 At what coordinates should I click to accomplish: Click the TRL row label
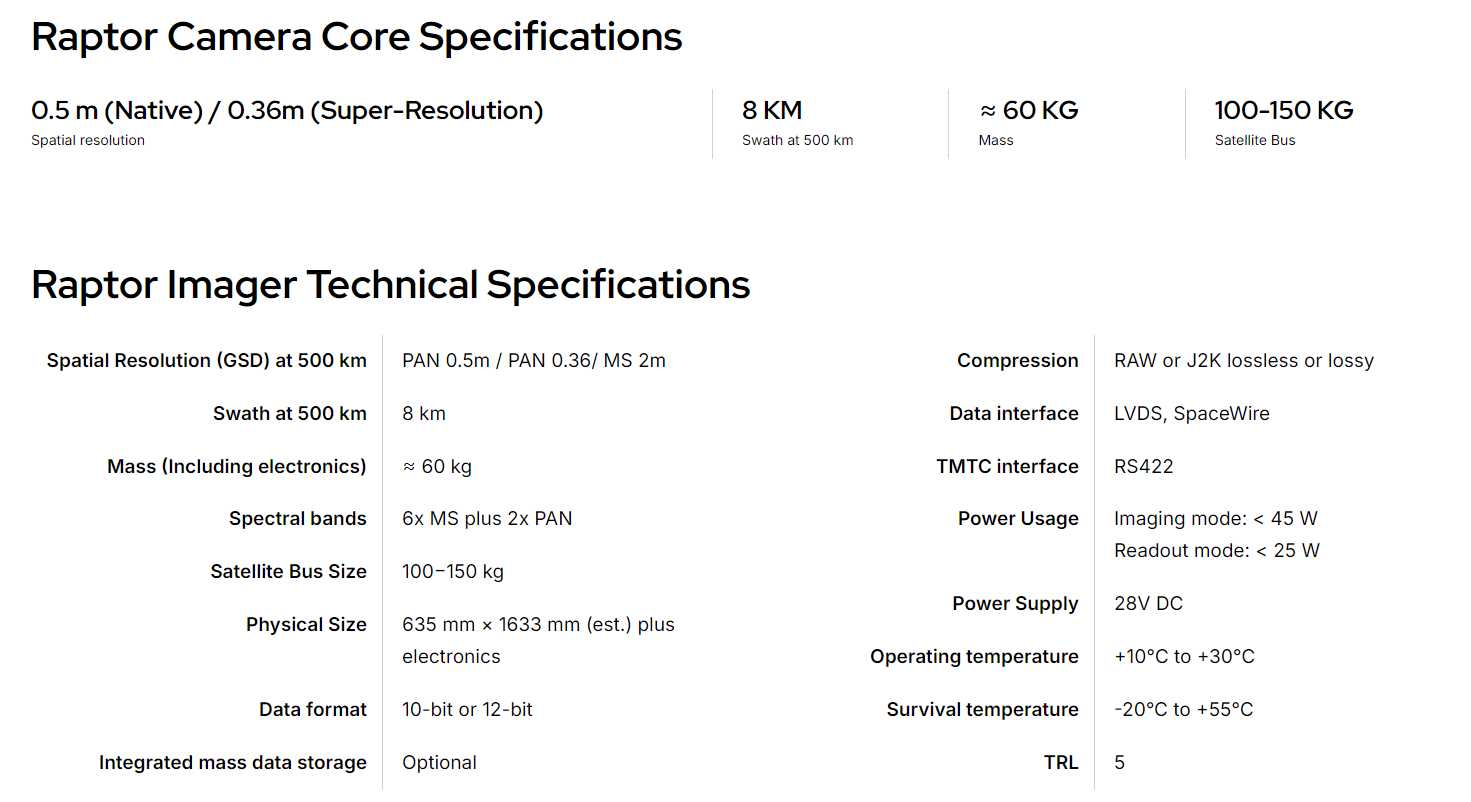coord(1061,763)
